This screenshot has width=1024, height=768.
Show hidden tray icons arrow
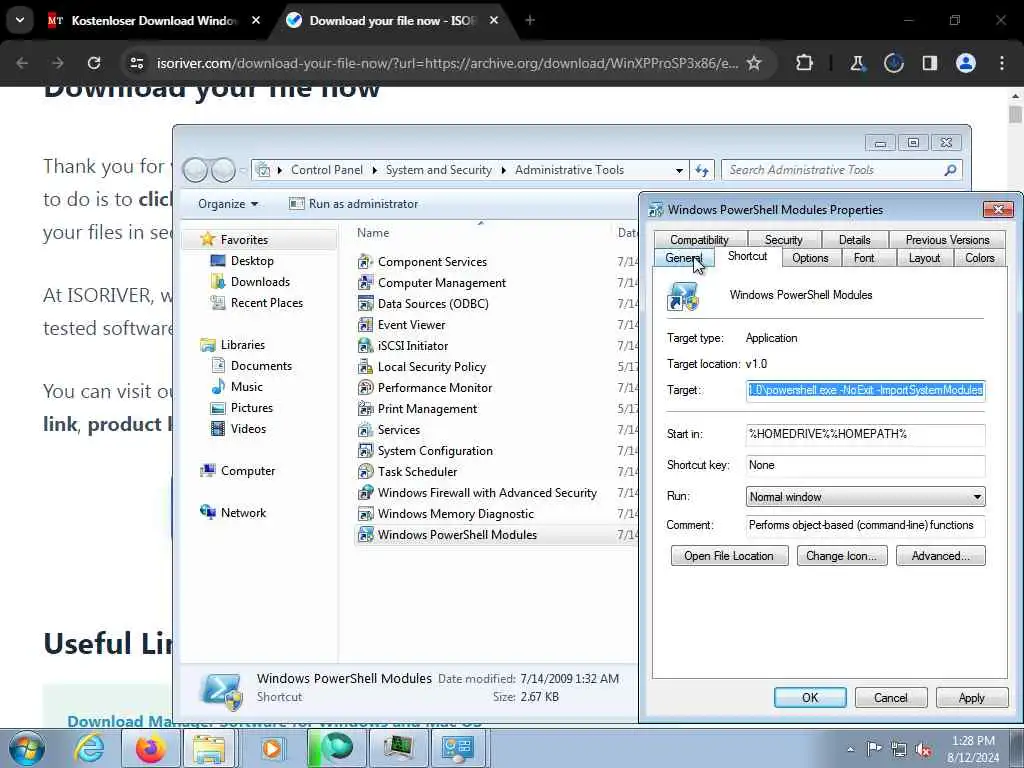tap(850, 750)
